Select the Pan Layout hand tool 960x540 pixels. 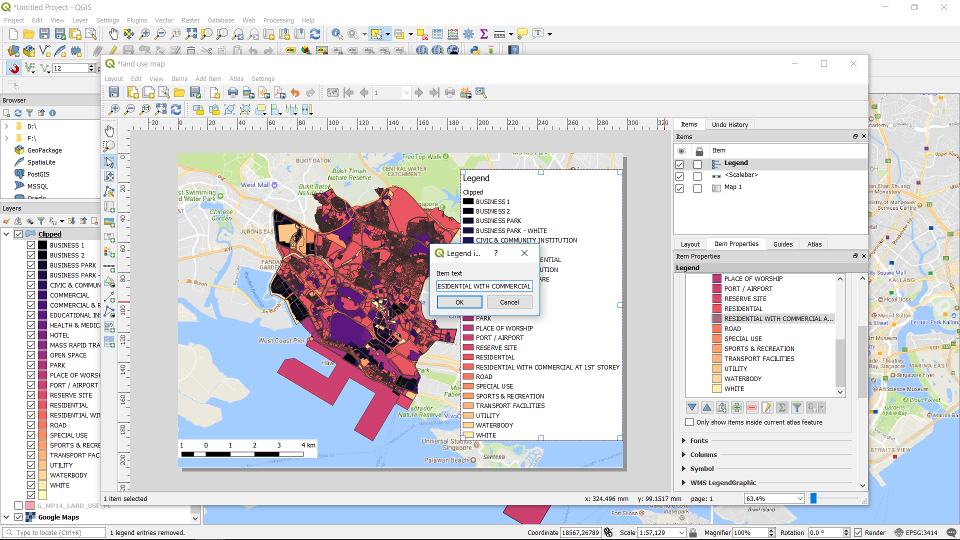tap(110, 130)
